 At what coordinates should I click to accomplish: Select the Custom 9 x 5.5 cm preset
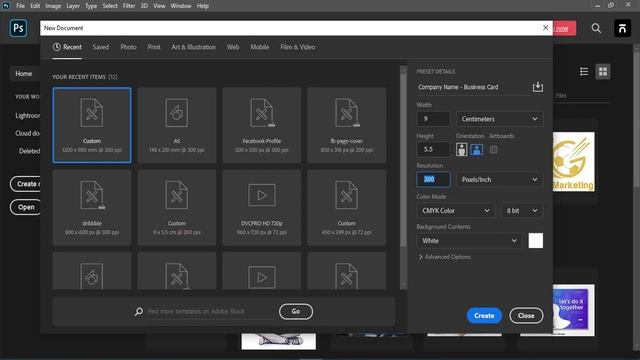pos(177,208)
